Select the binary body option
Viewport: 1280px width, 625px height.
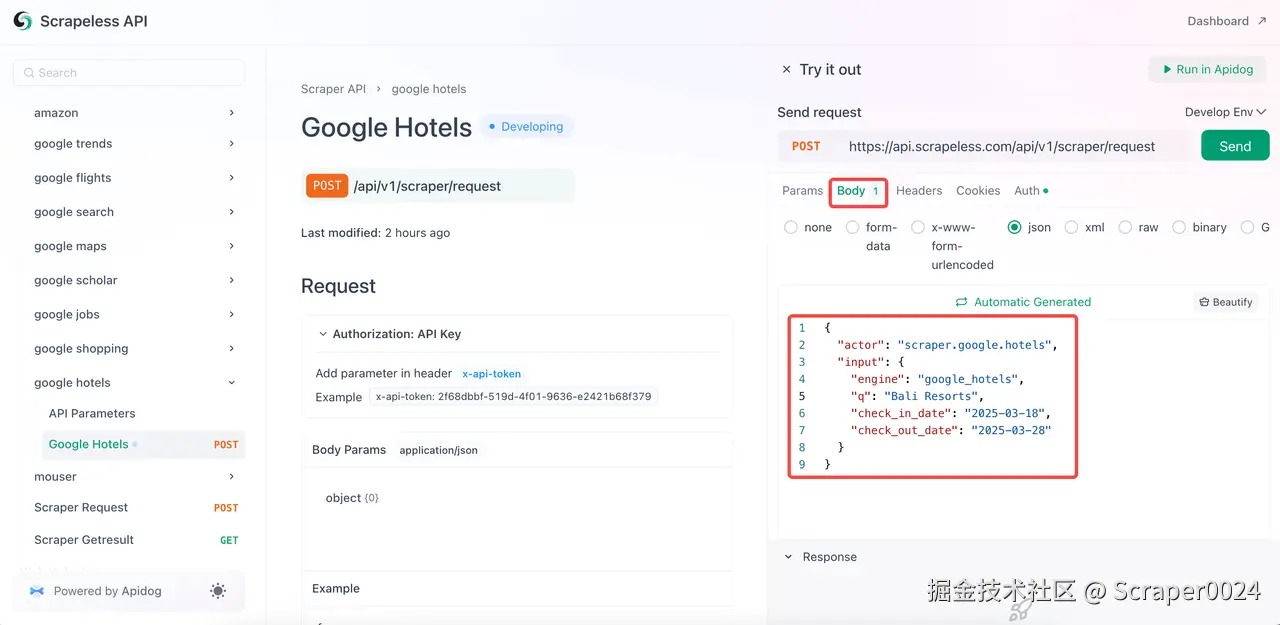(1179, 227)
